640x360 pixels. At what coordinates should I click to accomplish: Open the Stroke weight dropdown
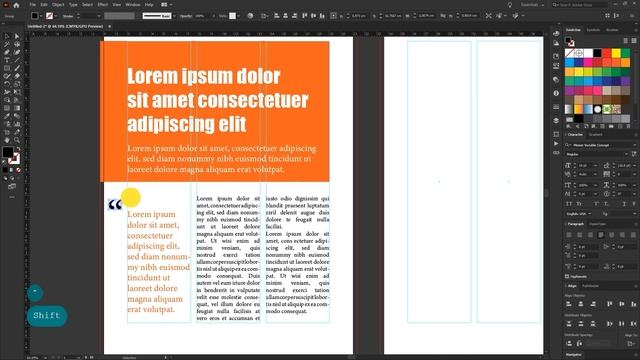tap(98, 16)
